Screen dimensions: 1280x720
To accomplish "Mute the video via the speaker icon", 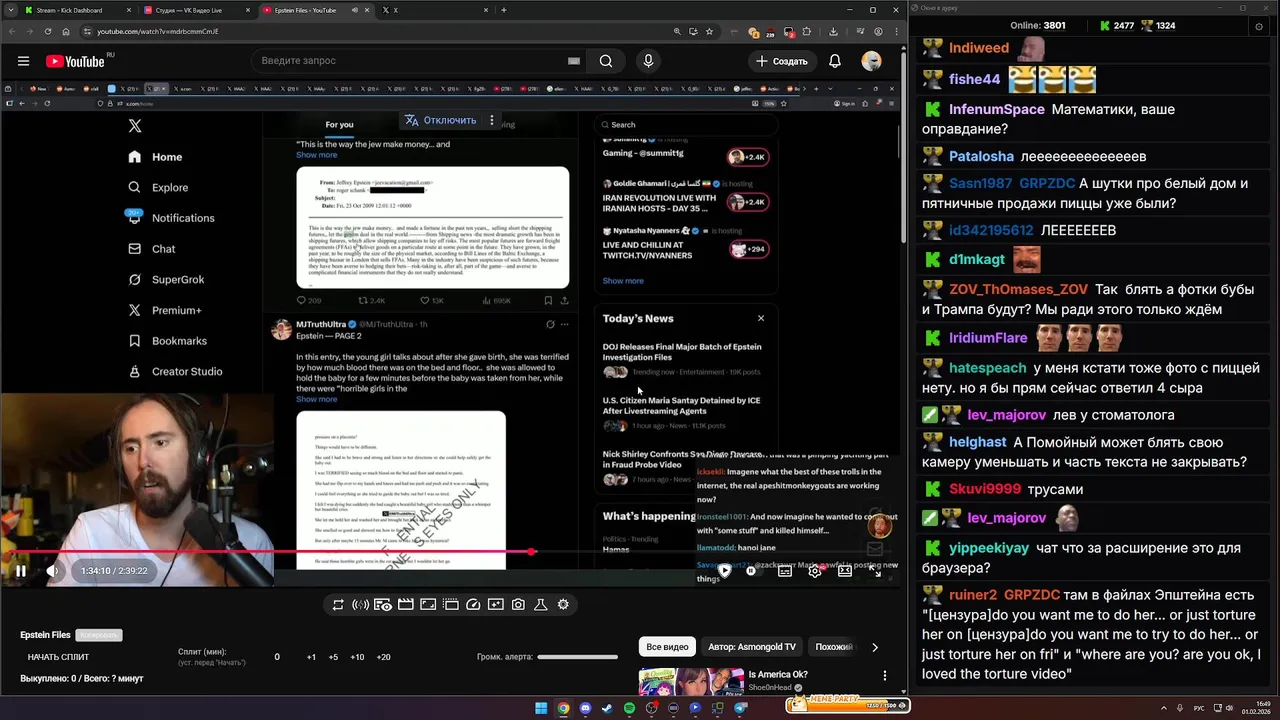I will (x=52, y=571).
